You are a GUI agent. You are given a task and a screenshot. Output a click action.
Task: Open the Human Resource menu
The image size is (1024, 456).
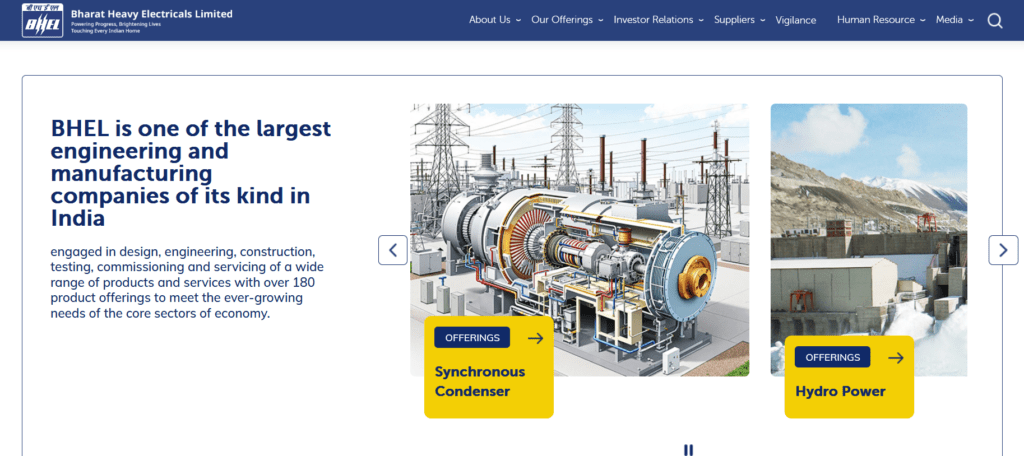(x=880, y=20)
